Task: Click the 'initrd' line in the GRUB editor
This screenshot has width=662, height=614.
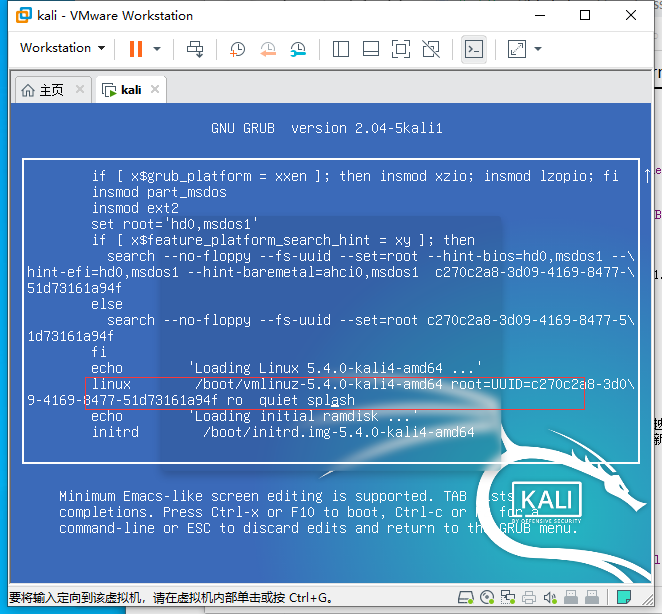Action: pyautogui.click(x=283, y=432)
